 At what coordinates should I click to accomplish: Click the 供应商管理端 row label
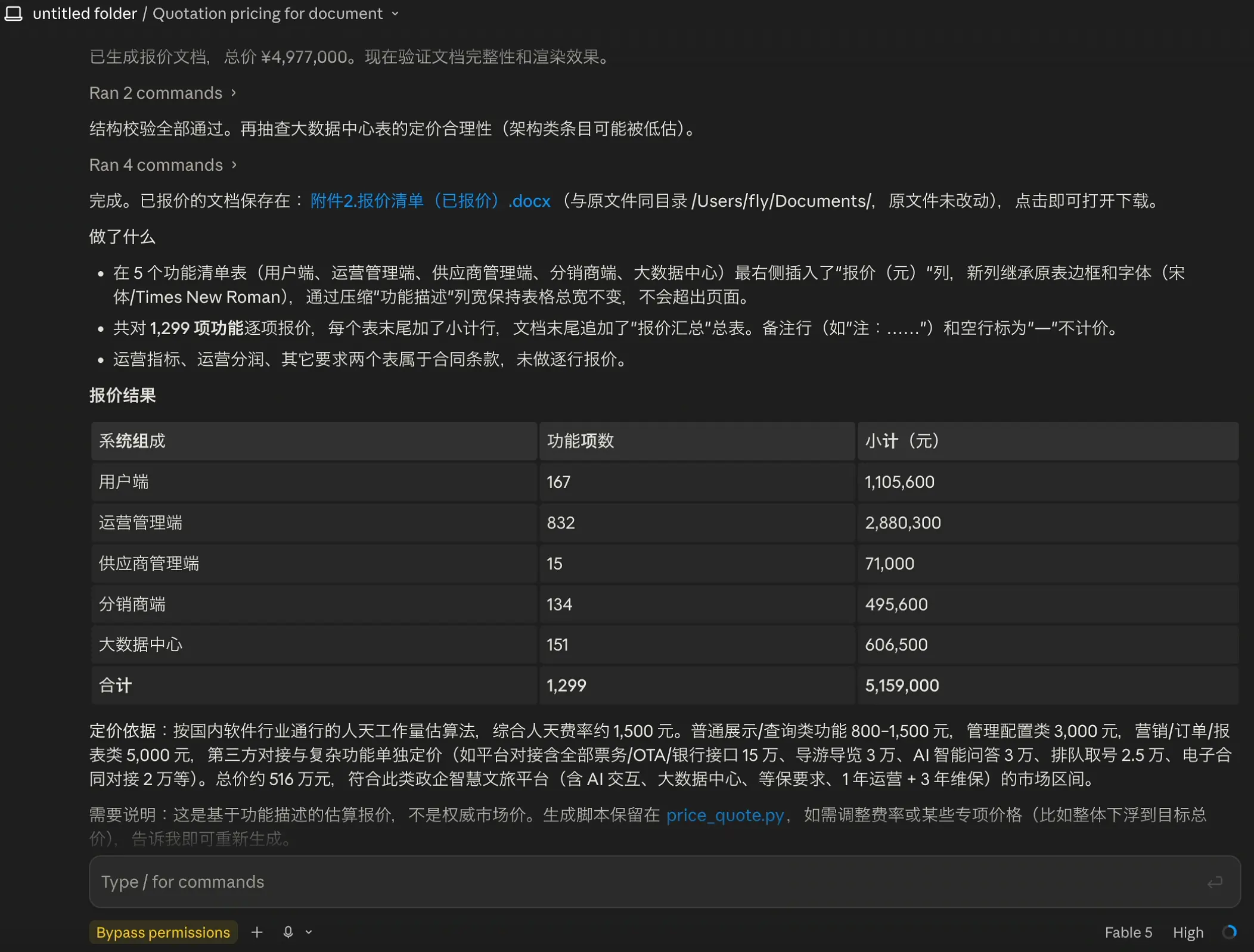click(149, 563)
